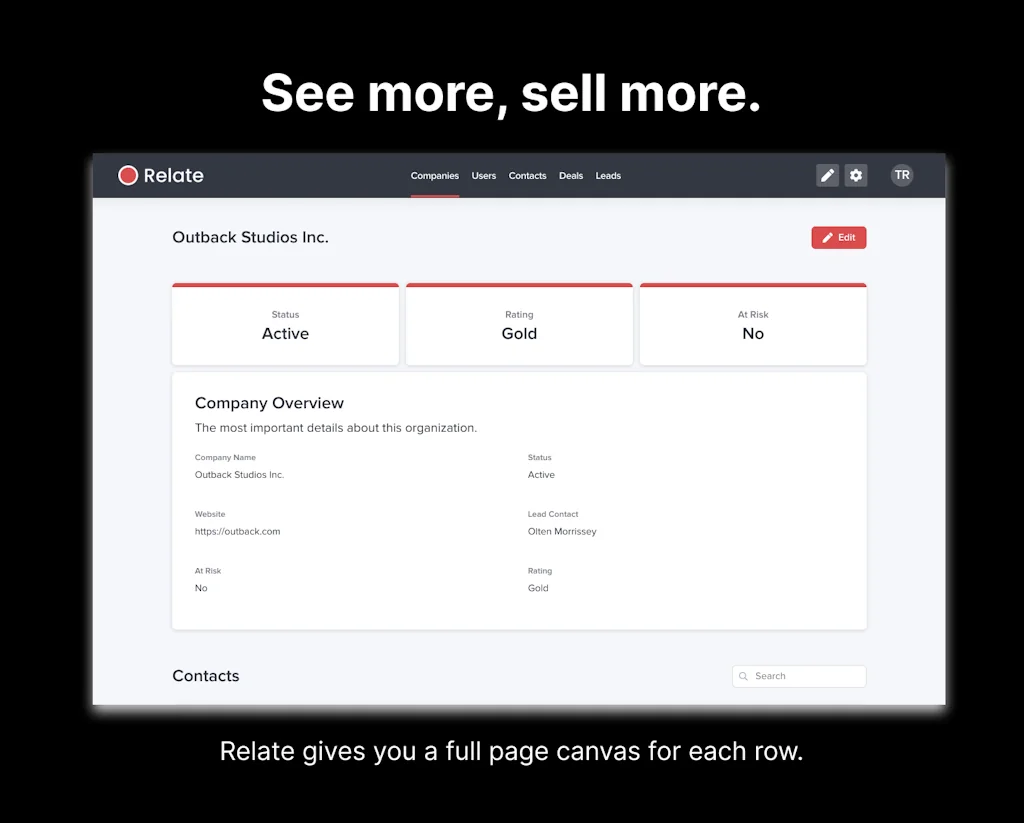Click the At Risk No summary card
1024x823 pixels.
click(753, 325)
